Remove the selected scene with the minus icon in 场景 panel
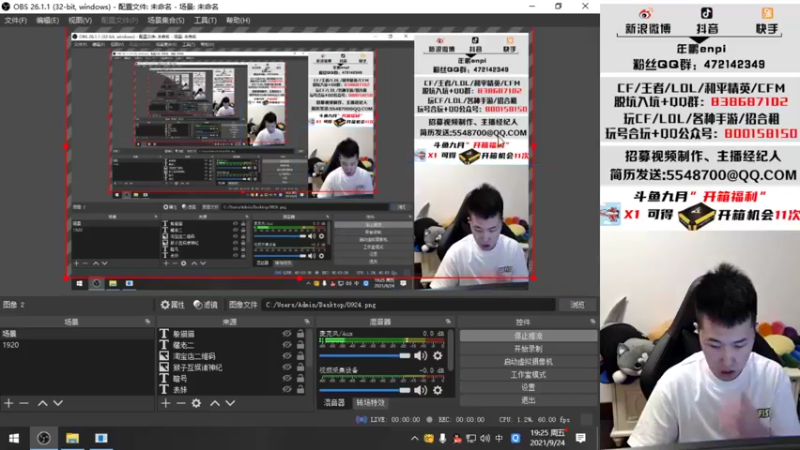Viewport: 800px width, 450px height. click(x=24, y=403)
